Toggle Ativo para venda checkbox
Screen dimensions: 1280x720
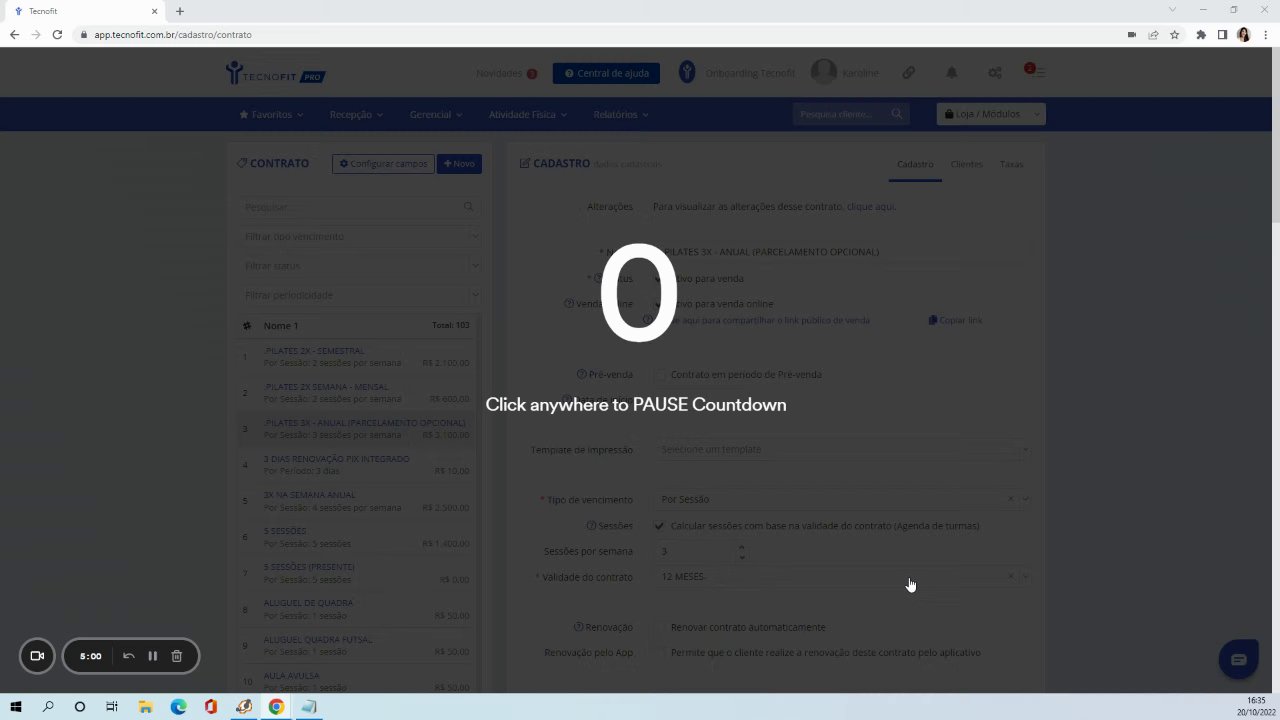pos(659,279)
